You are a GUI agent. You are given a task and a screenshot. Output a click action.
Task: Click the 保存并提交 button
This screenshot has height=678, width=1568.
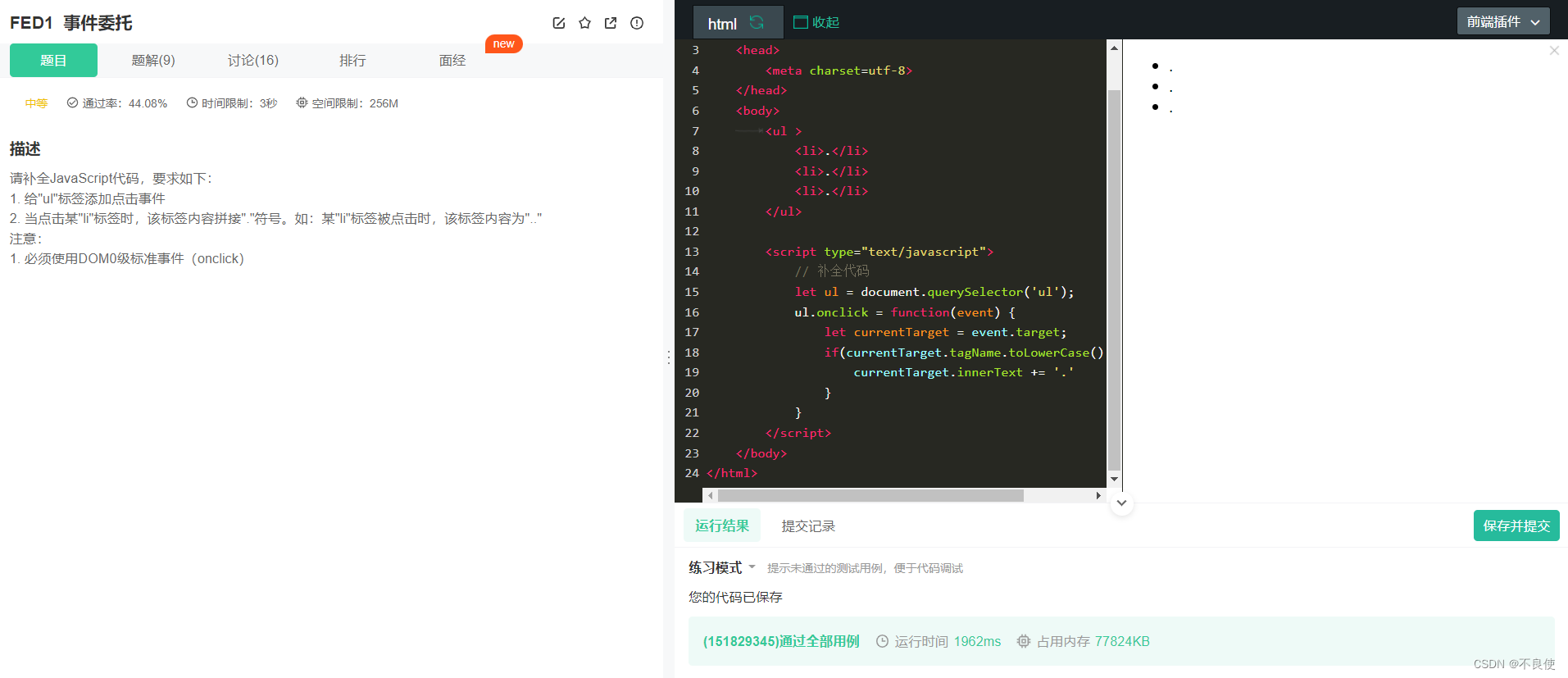1516,526
